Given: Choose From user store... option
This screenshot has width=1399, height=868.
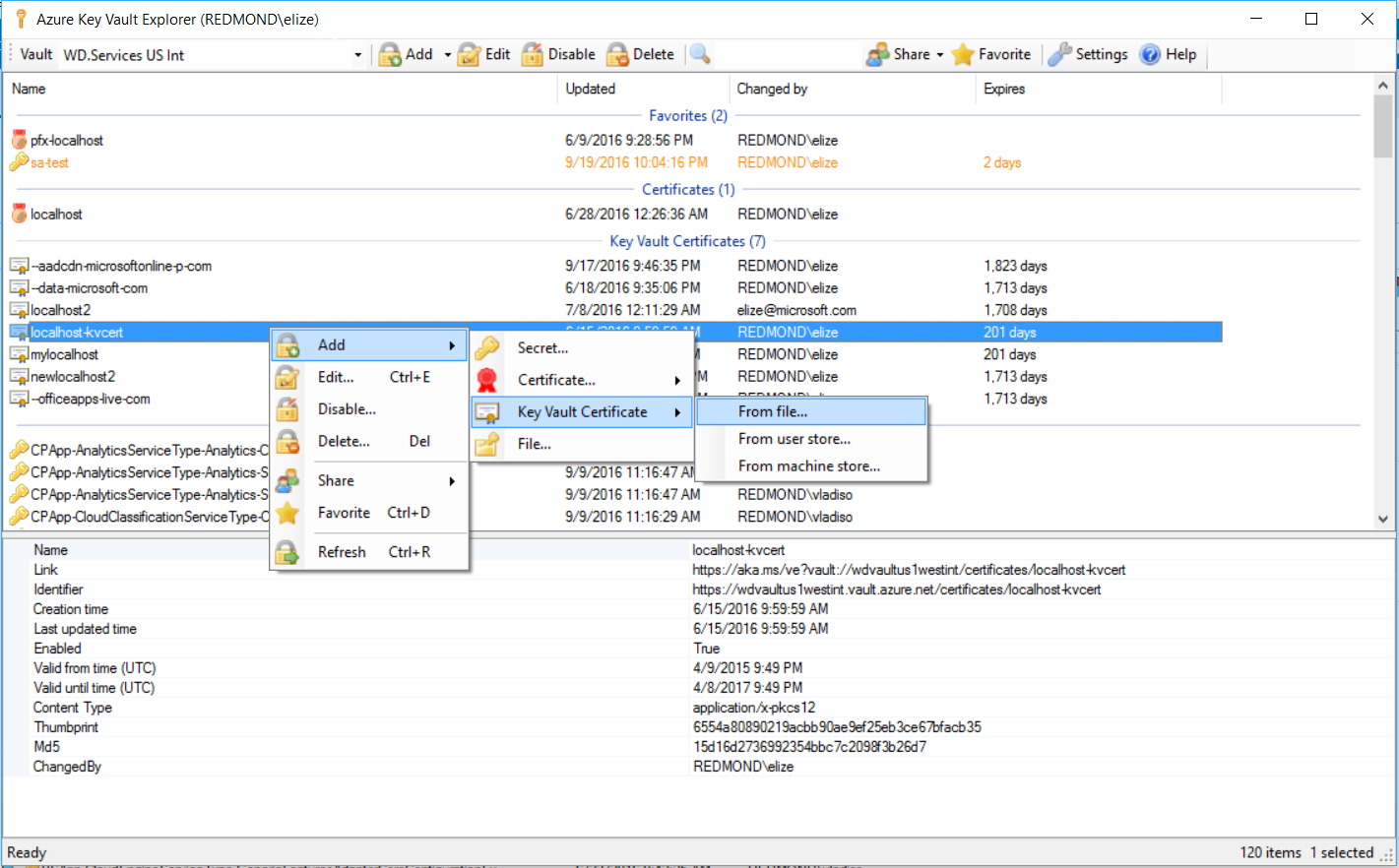Looking at the screenshot, I should click(811, 439).
